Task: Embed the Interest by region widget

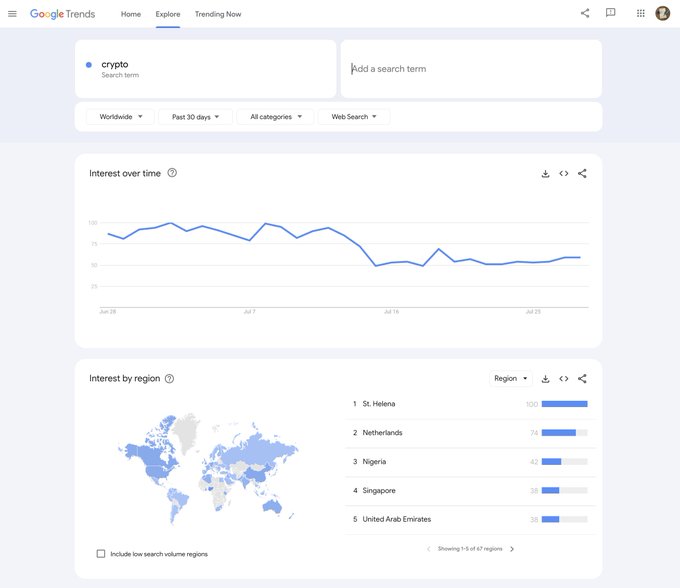Action: 564,379
